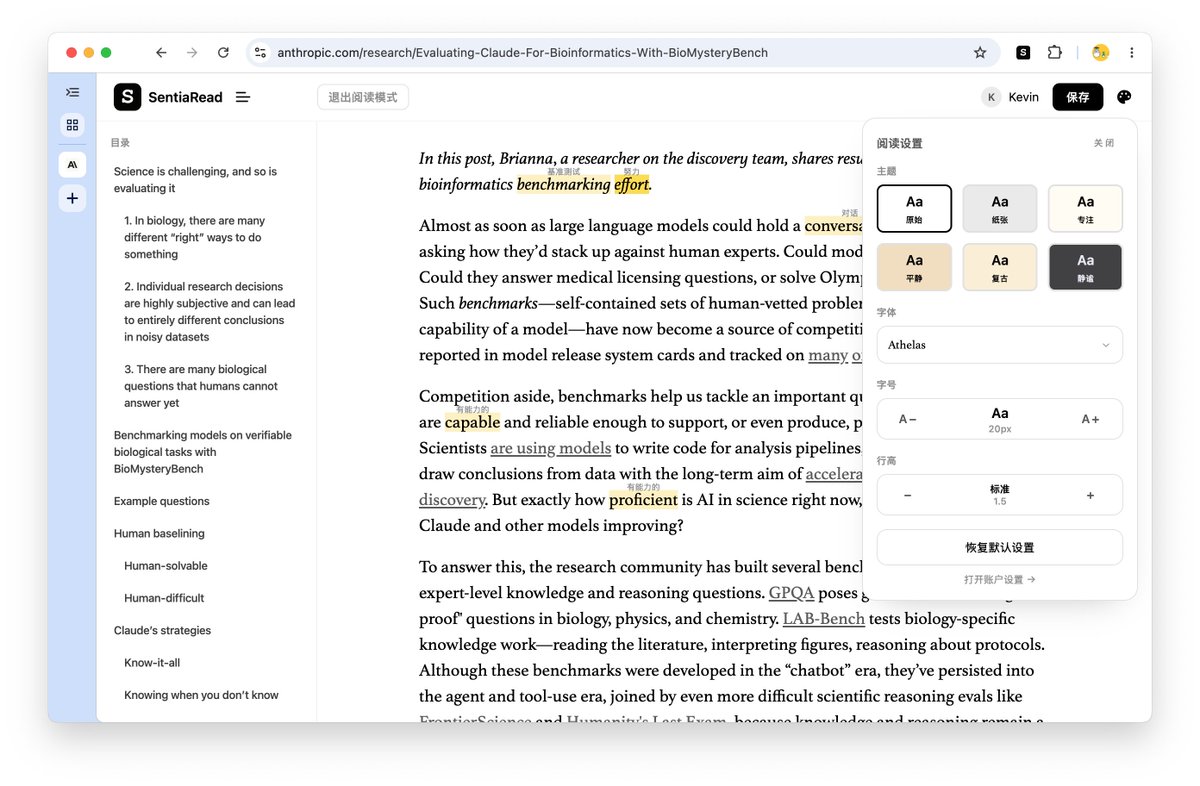Image resolution: width=1200 pixels, height=786 pixels.
Task: Go to 'Knowing when you don't know' section
Action: point(201,695)
